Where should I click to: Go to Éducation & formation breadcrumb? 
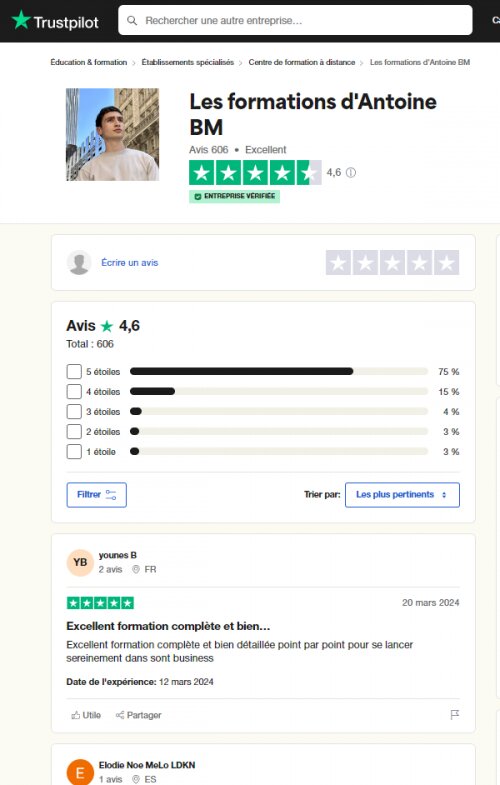[89, 62]
